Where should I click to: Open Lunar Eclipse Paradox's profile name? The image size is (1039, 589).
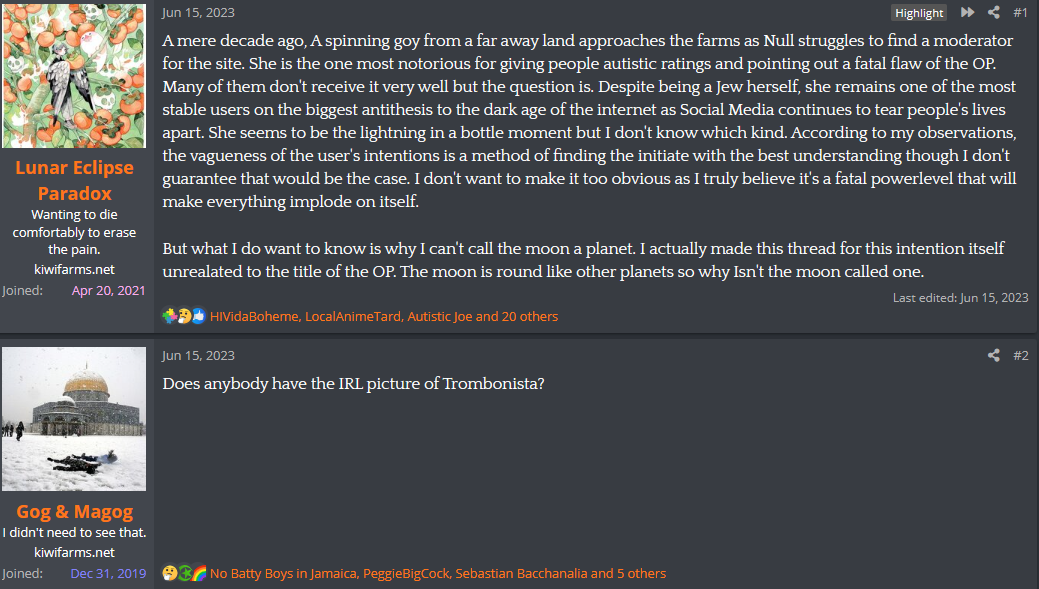pyautogui.click(x=74, y=181)
